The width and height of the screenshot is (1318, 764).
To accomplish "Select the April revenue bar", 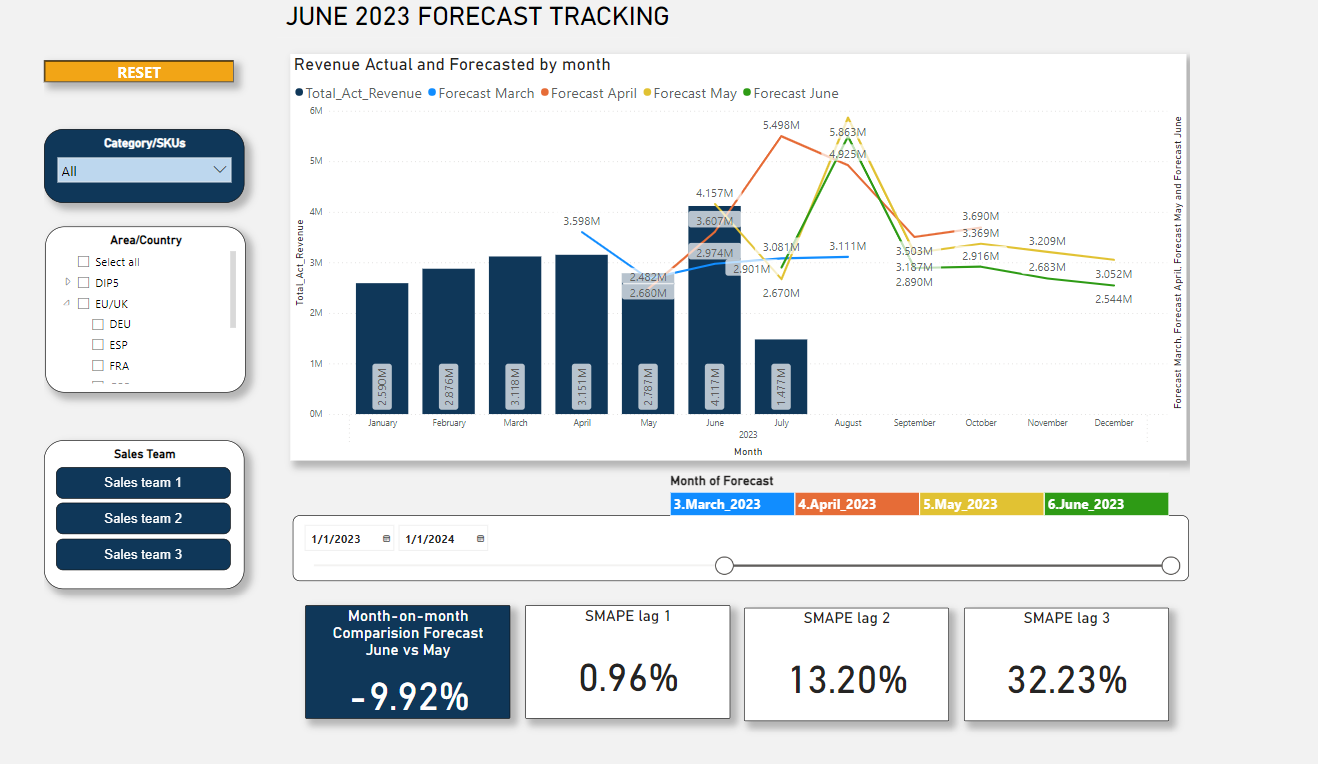I will [581, 334].
